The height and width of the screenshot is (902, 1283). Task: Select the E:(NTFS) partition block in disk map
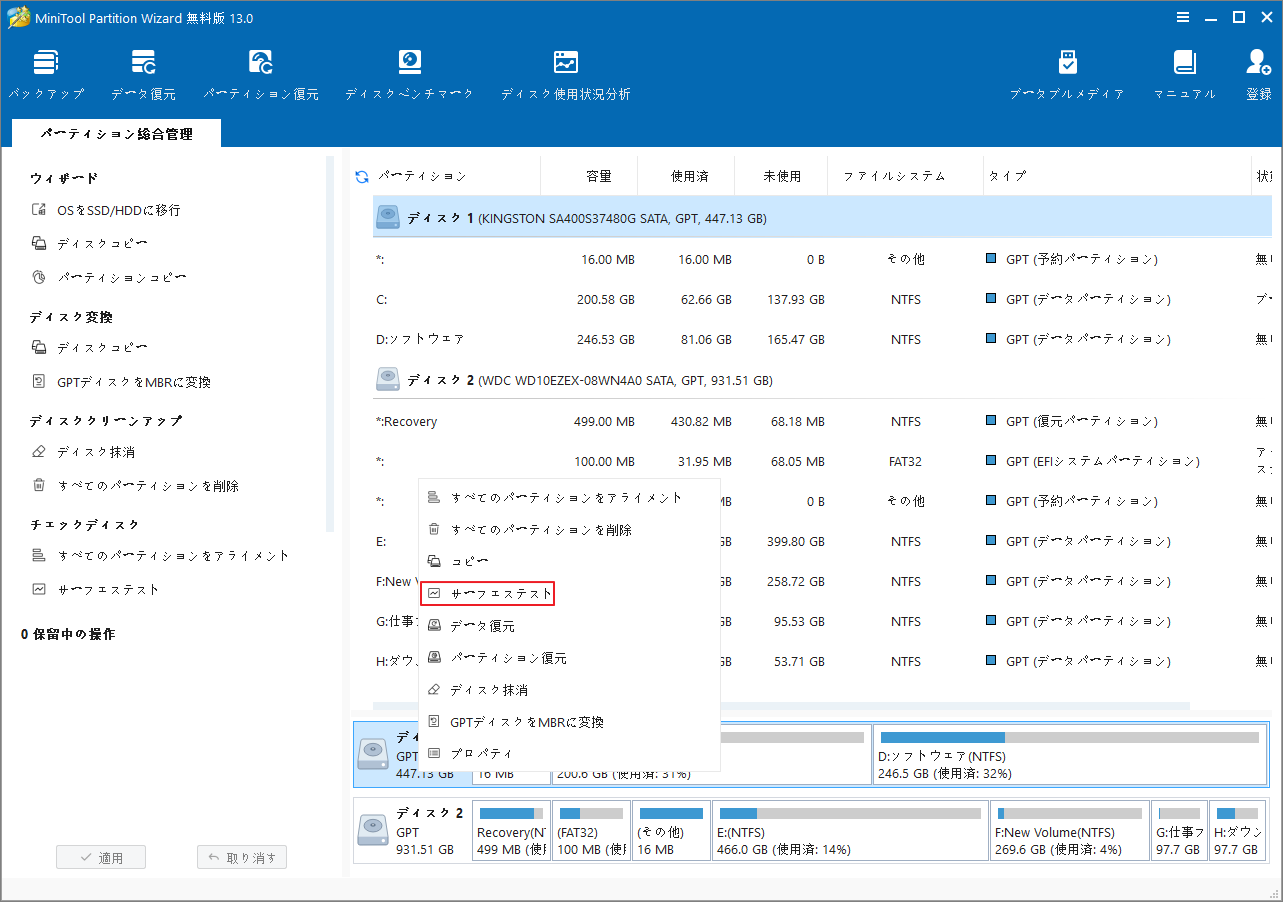pos(850,832)
